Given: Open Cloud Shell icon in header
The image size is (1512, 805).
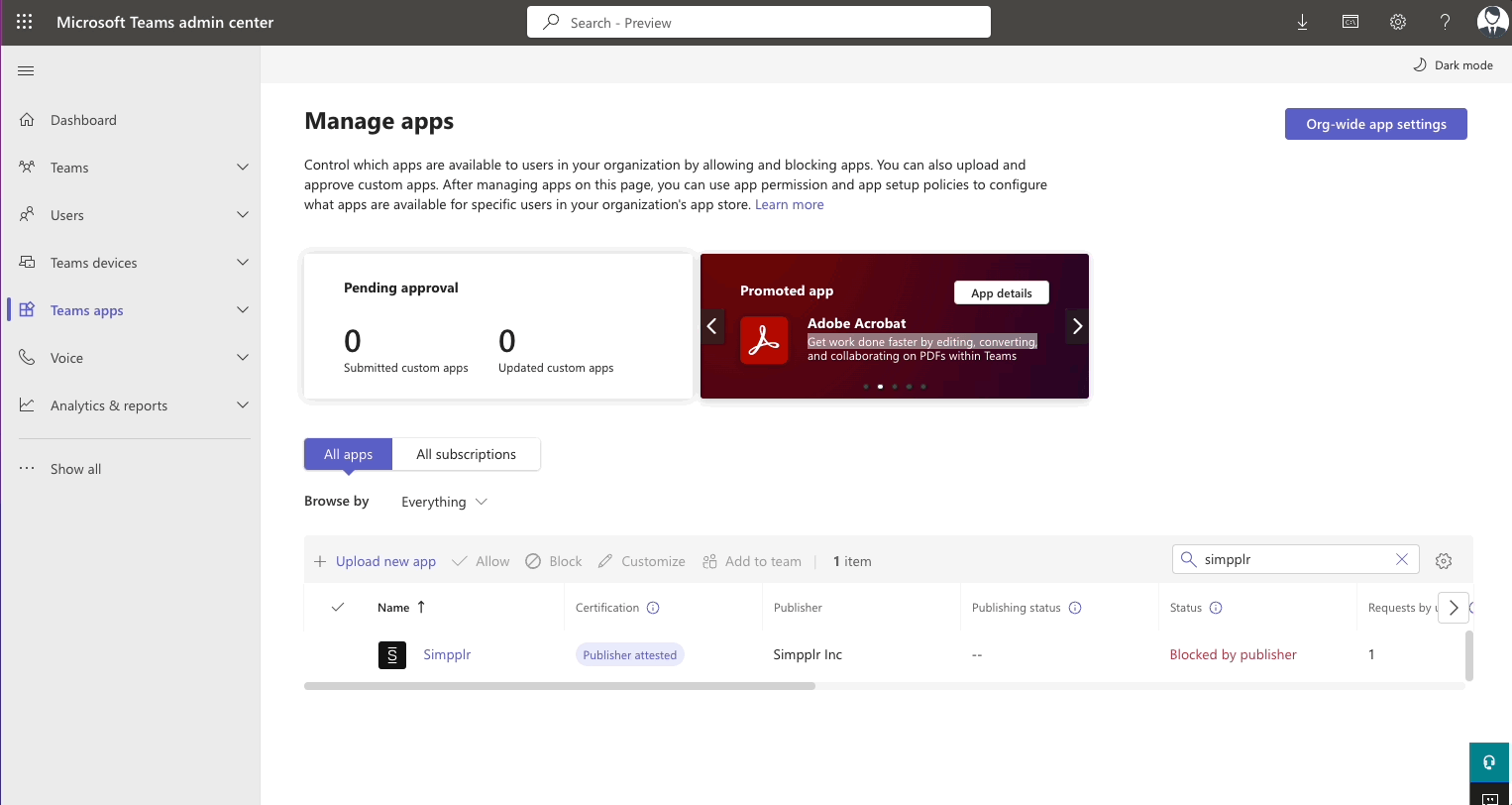Looking at the screenshot, I should tap(1350, 22).
